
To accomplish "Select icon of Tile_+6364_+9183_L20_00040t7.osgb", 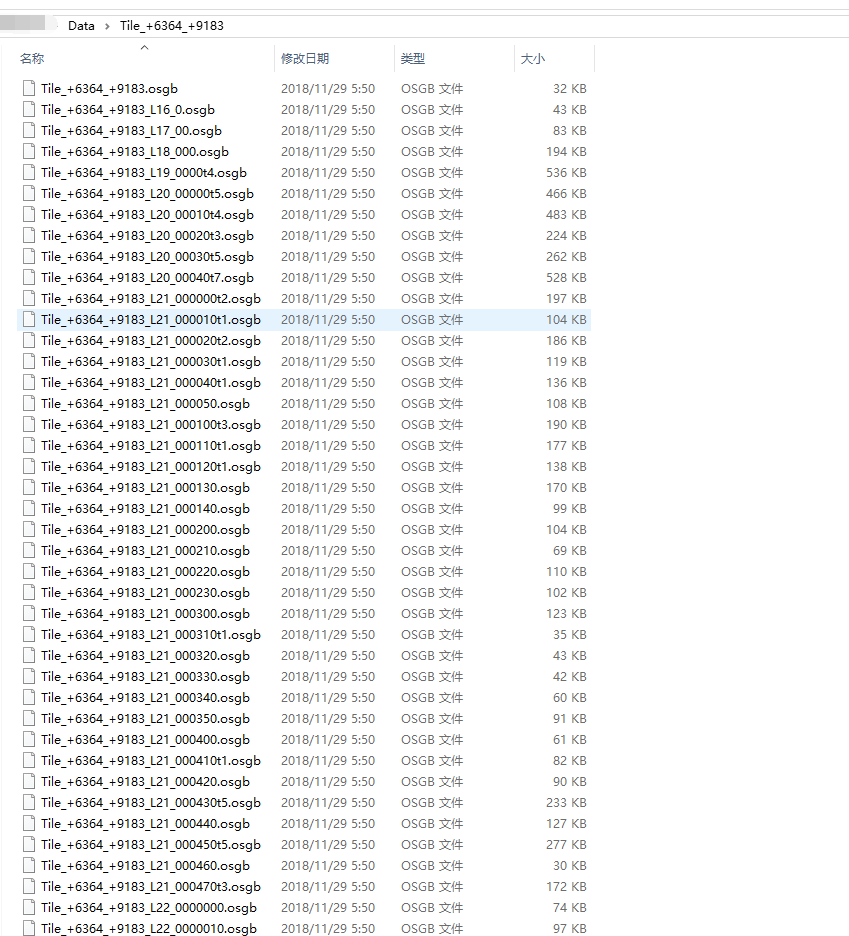I will coord(29,278).
